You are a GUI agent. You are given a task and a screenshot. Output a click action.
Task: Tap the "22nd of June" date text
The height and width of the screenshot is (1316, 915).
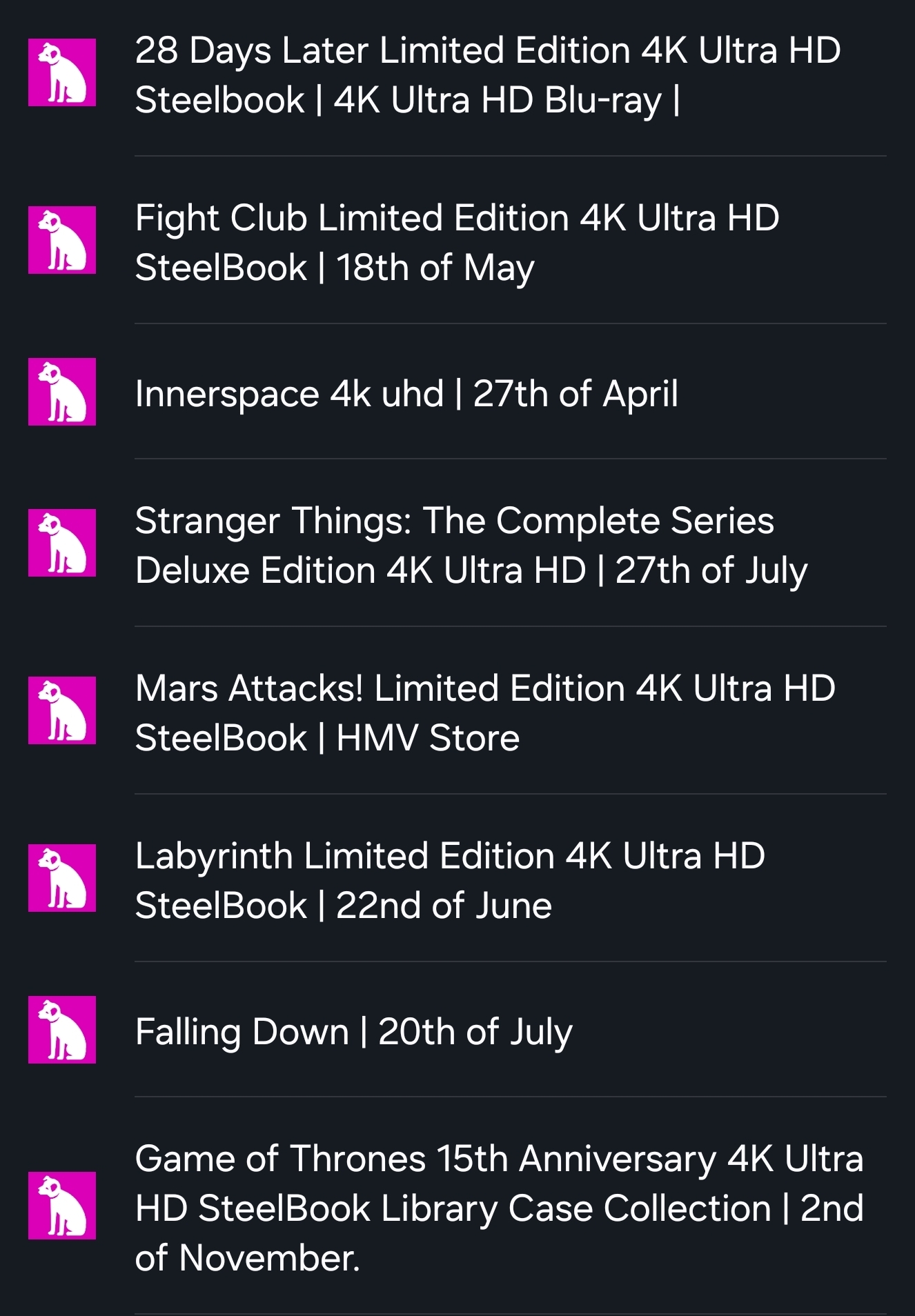click(444, 906)
